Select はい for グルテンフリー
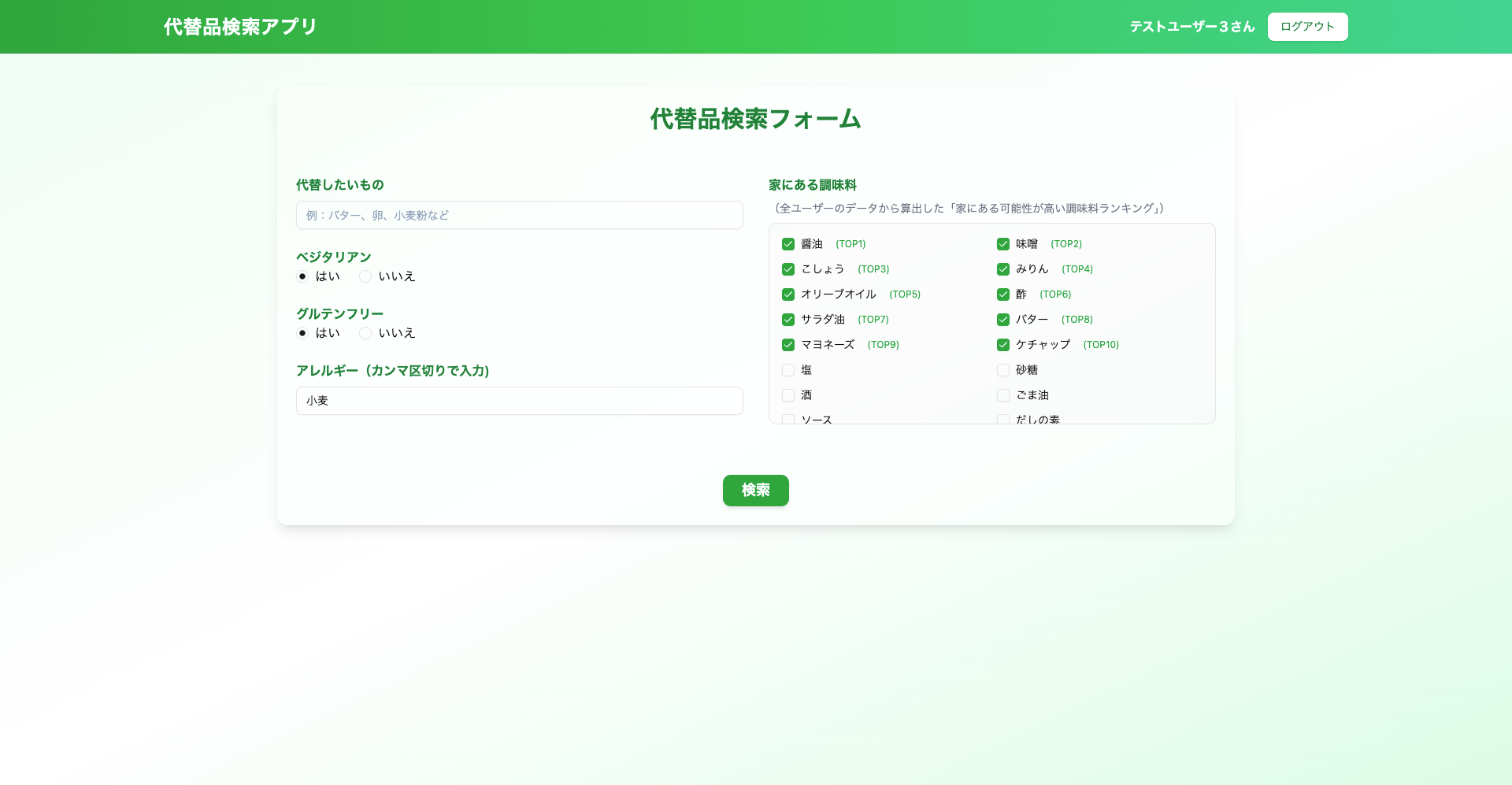The image size is (1512, 785). [302, 333]
